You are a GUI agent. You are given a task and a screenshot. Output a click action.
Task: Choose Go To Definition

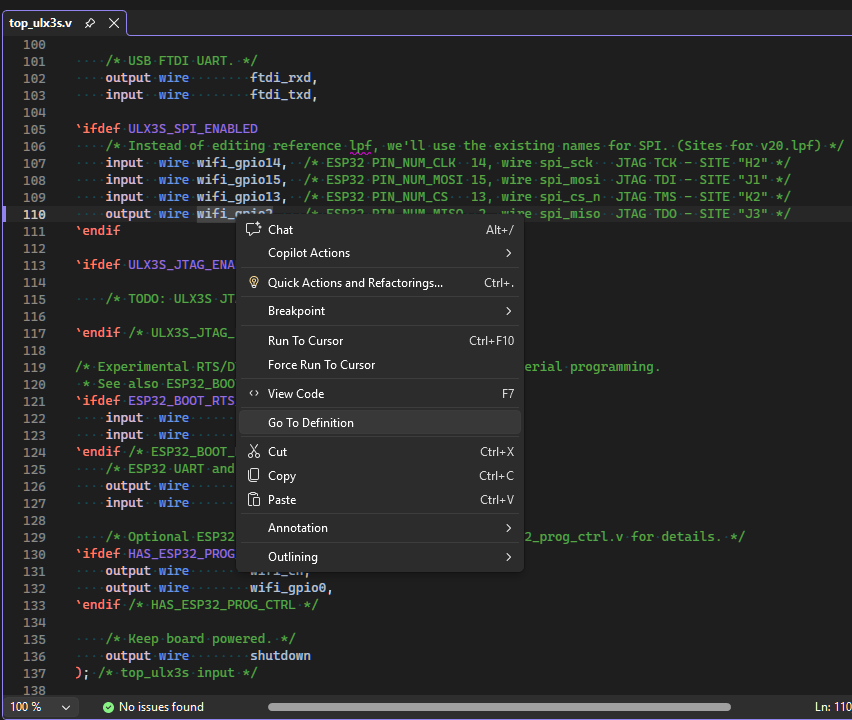point(380,423)
